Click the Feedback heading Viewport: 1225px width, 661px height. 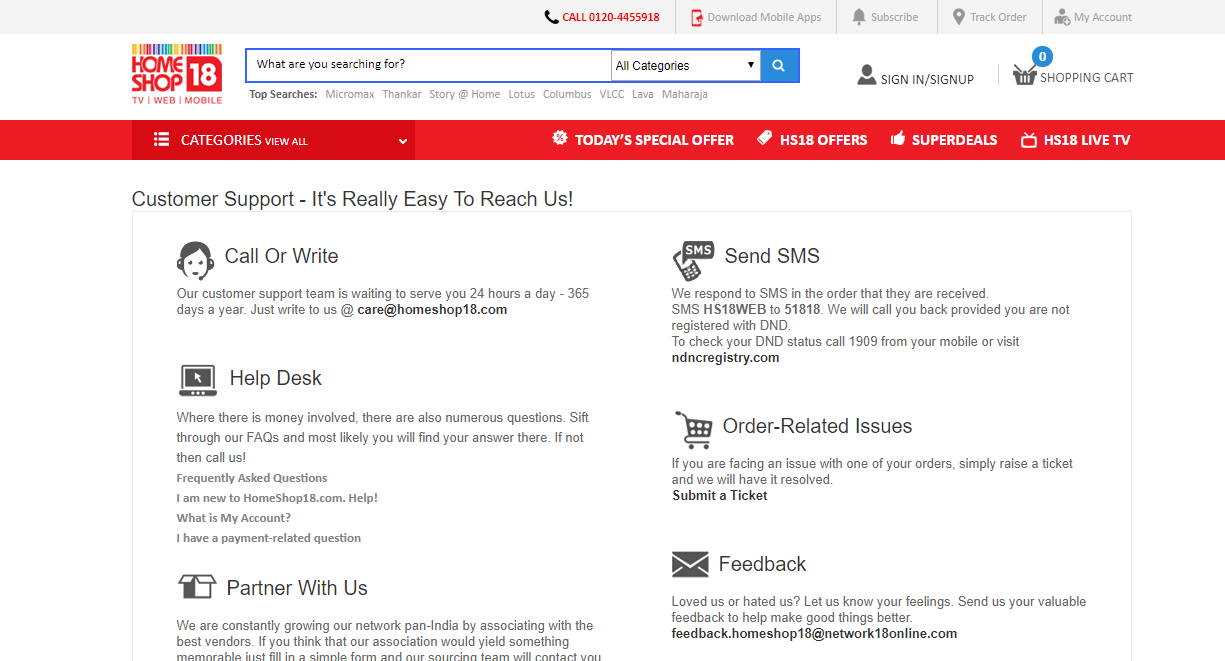click(x=762, y=564)
